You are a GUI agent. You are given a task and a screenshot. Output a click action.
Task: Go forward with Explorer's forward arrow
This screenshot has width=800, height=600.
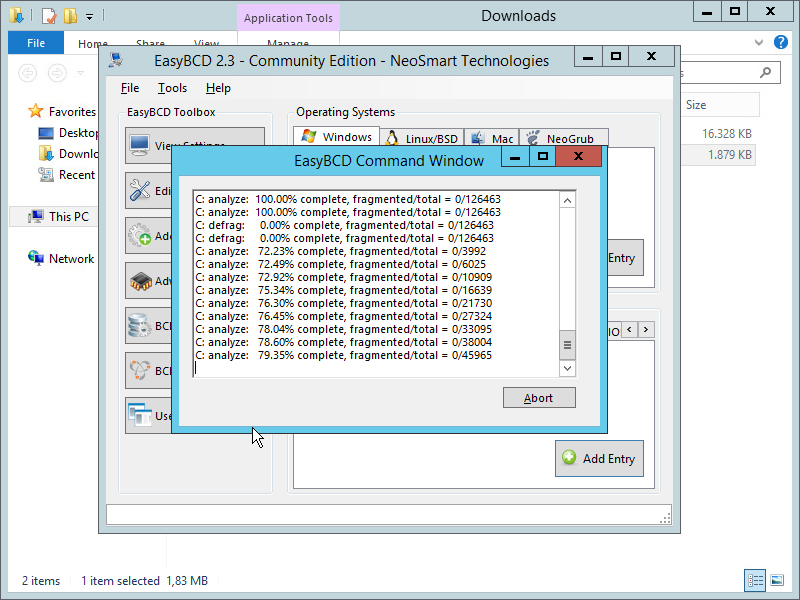[57, 73]
